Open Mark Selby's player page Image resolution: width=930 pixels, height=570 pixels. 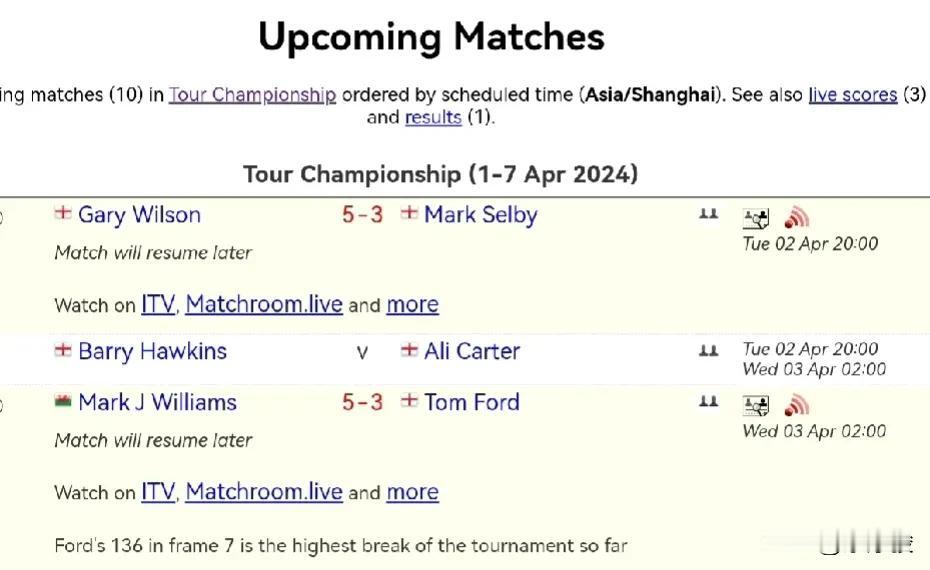pos(480,215)
